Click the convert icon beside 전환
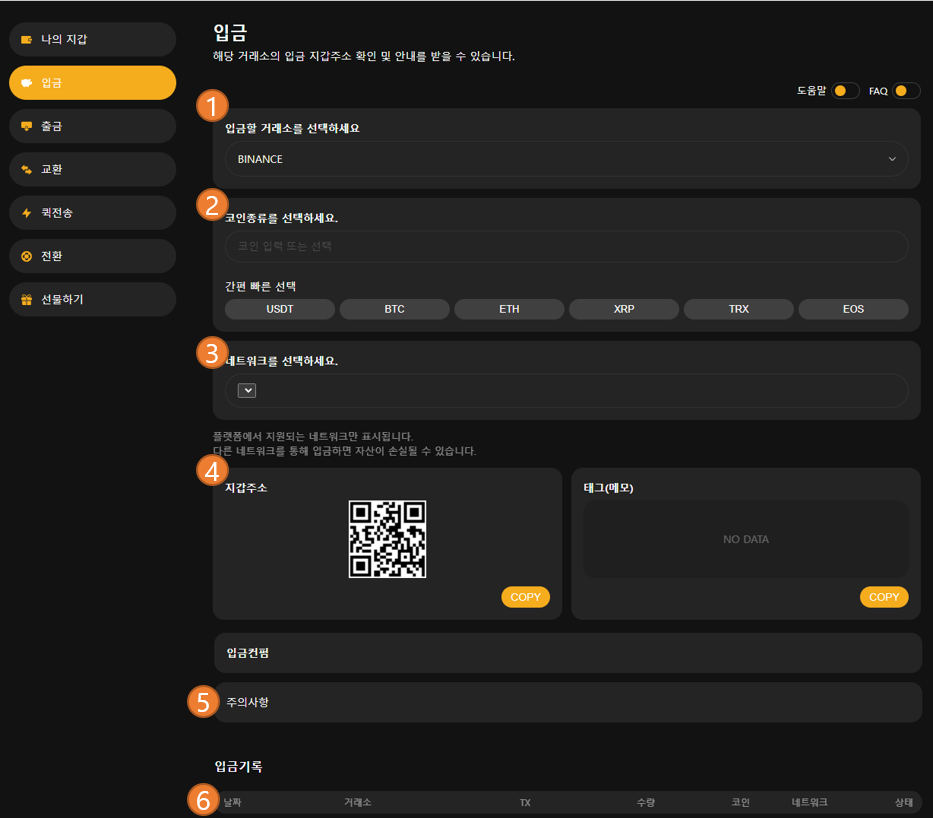933x818 pixels. [x=27, y=256]
